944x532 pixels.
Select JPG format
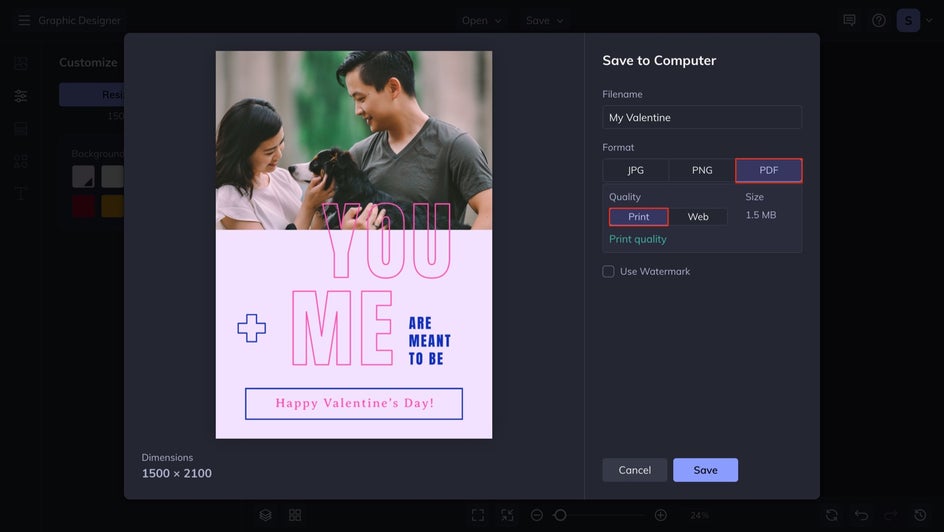[636, 170]
